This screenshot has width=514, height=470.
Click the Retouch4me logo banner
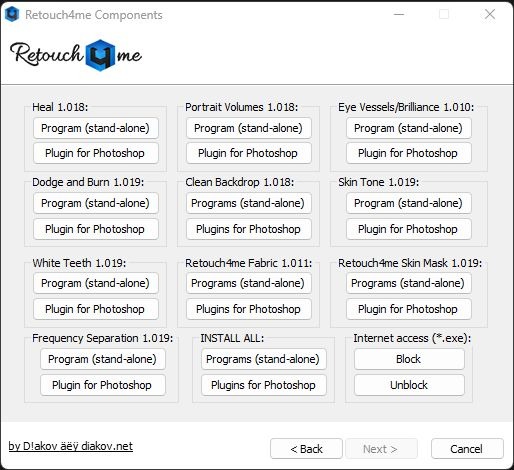76,55
